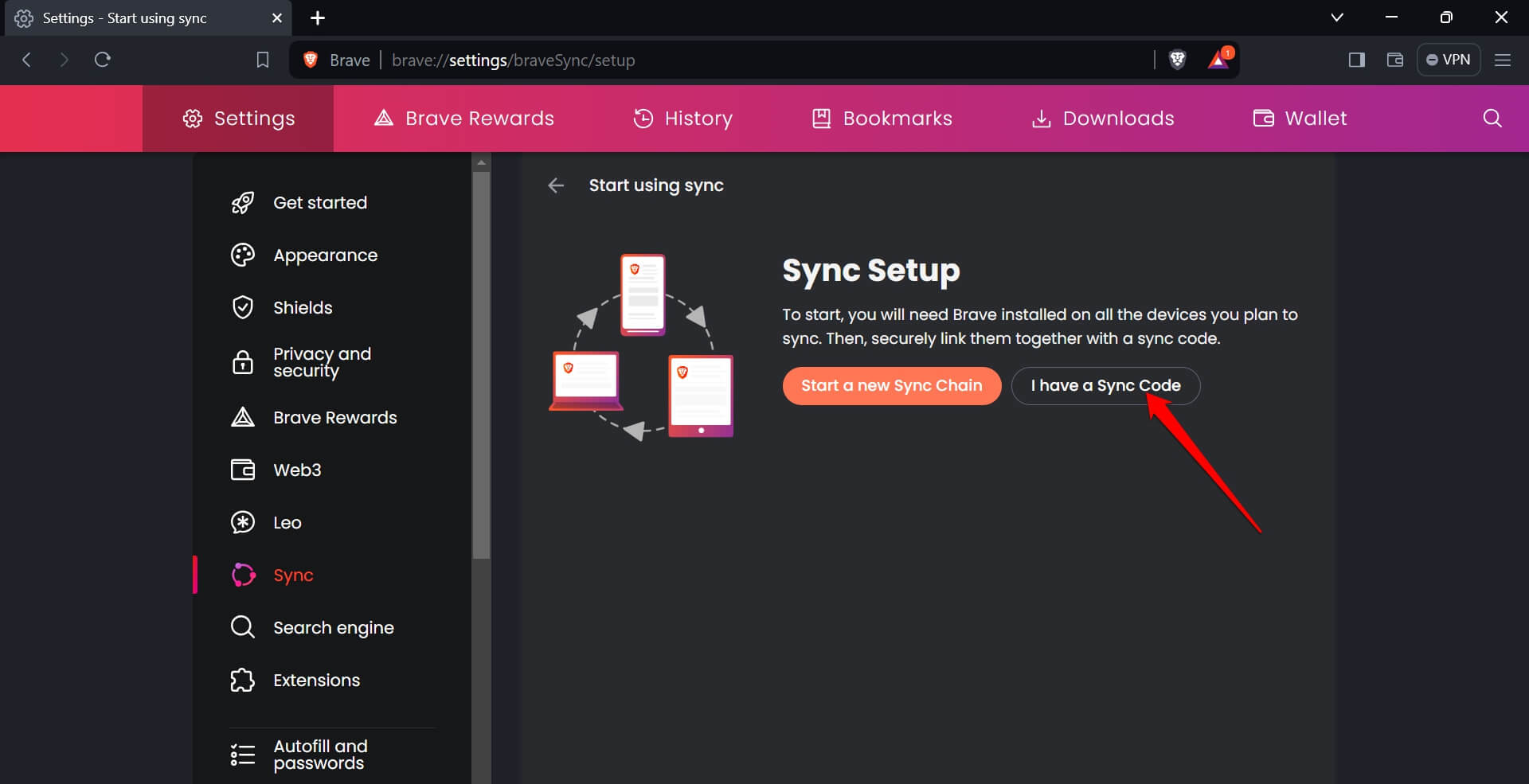Viewport: 1529px width, 784px height.
Task: Click the Leo asterisk icon in sidebar
Action: [243, 523]
